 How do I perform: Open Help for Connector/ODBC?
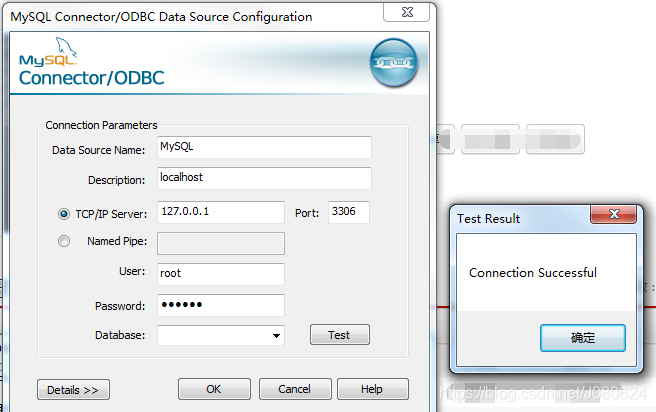372,389
